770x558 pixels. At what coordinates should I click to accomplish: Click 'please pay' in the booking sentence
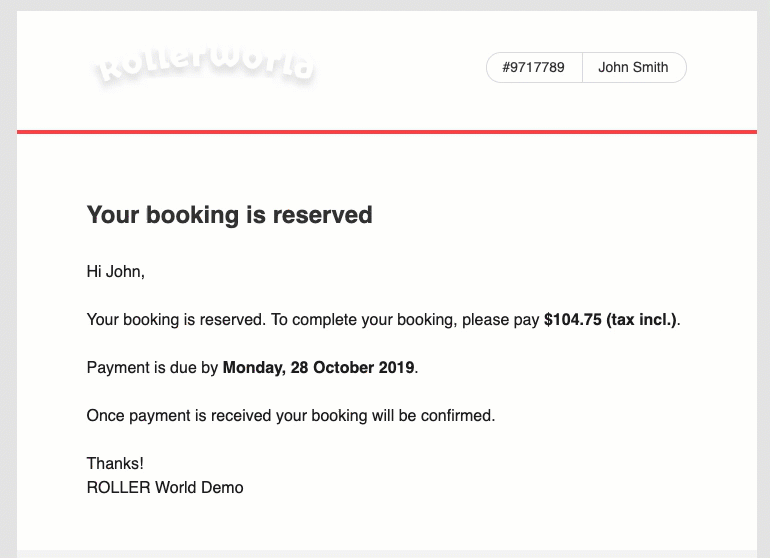coord(500,320)
